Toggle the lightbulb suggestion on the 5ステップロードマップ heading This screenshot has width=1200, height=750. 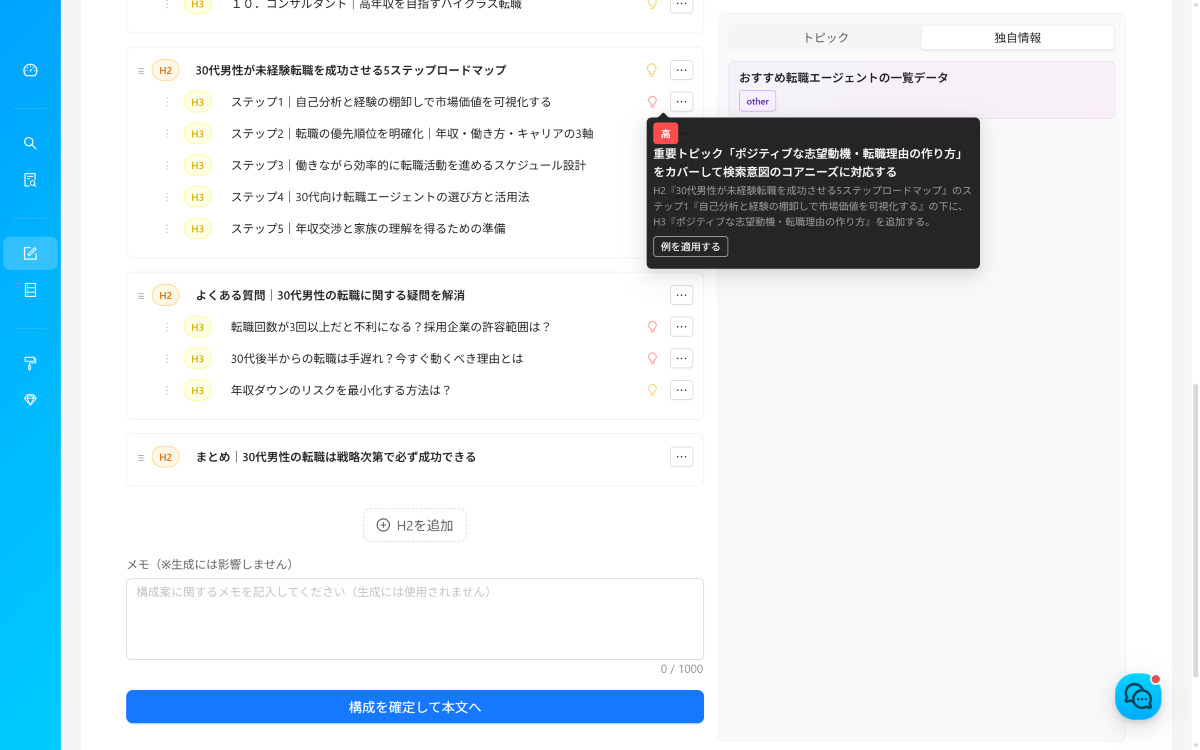(x=652, y=70)
